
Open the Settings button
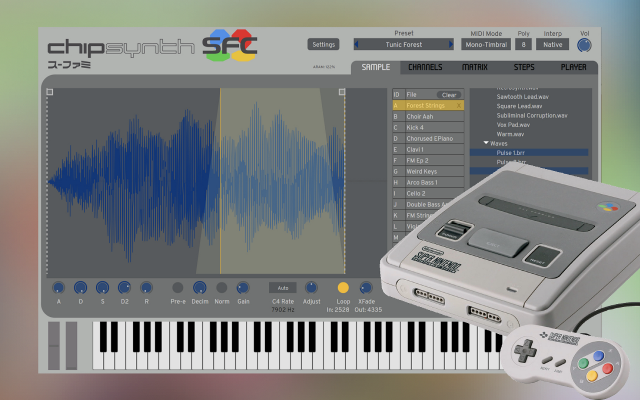323,44
